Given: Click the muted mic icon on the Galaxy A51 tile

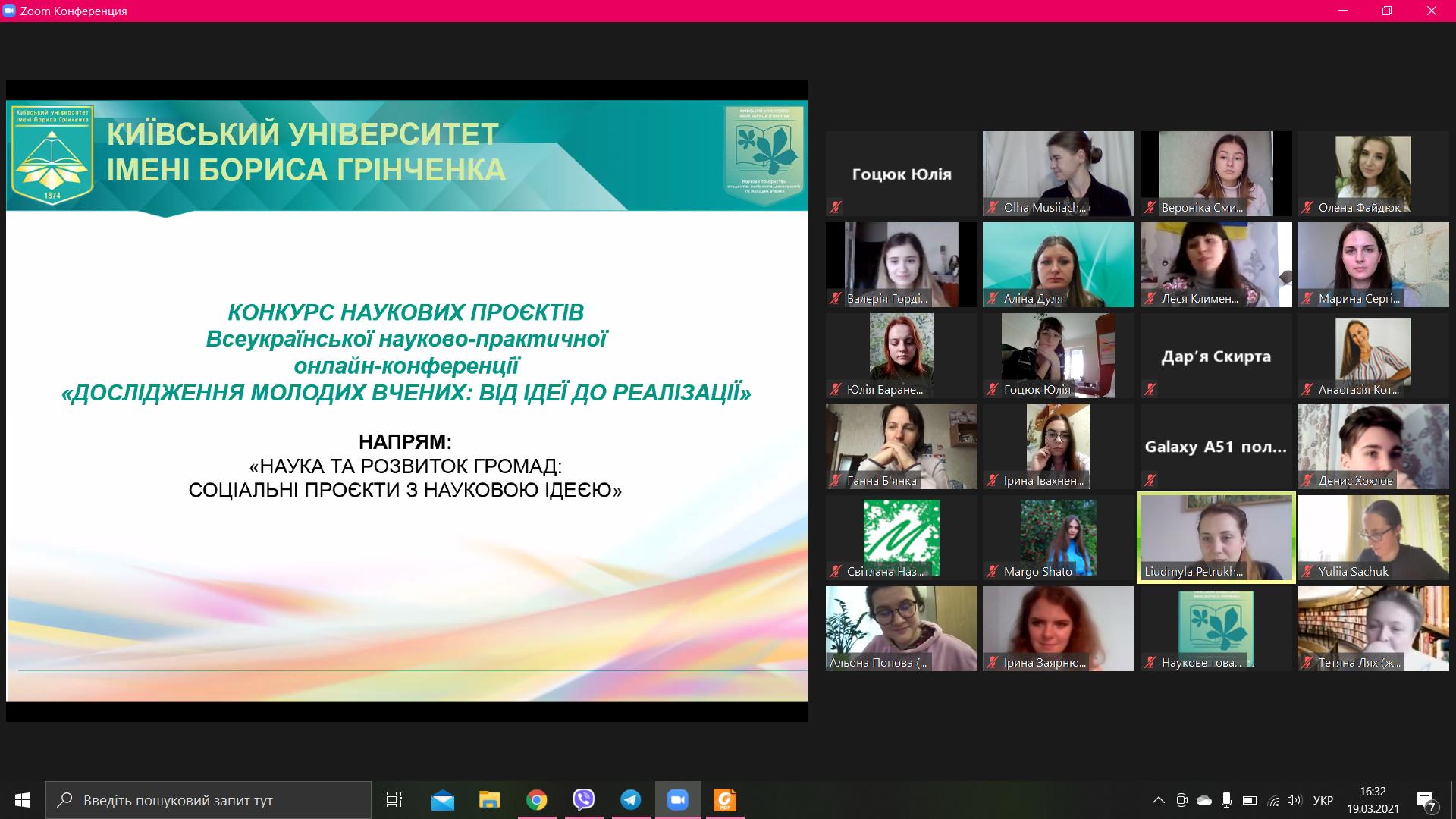Looking at the screenshot, I should (x=1150, y=480).
